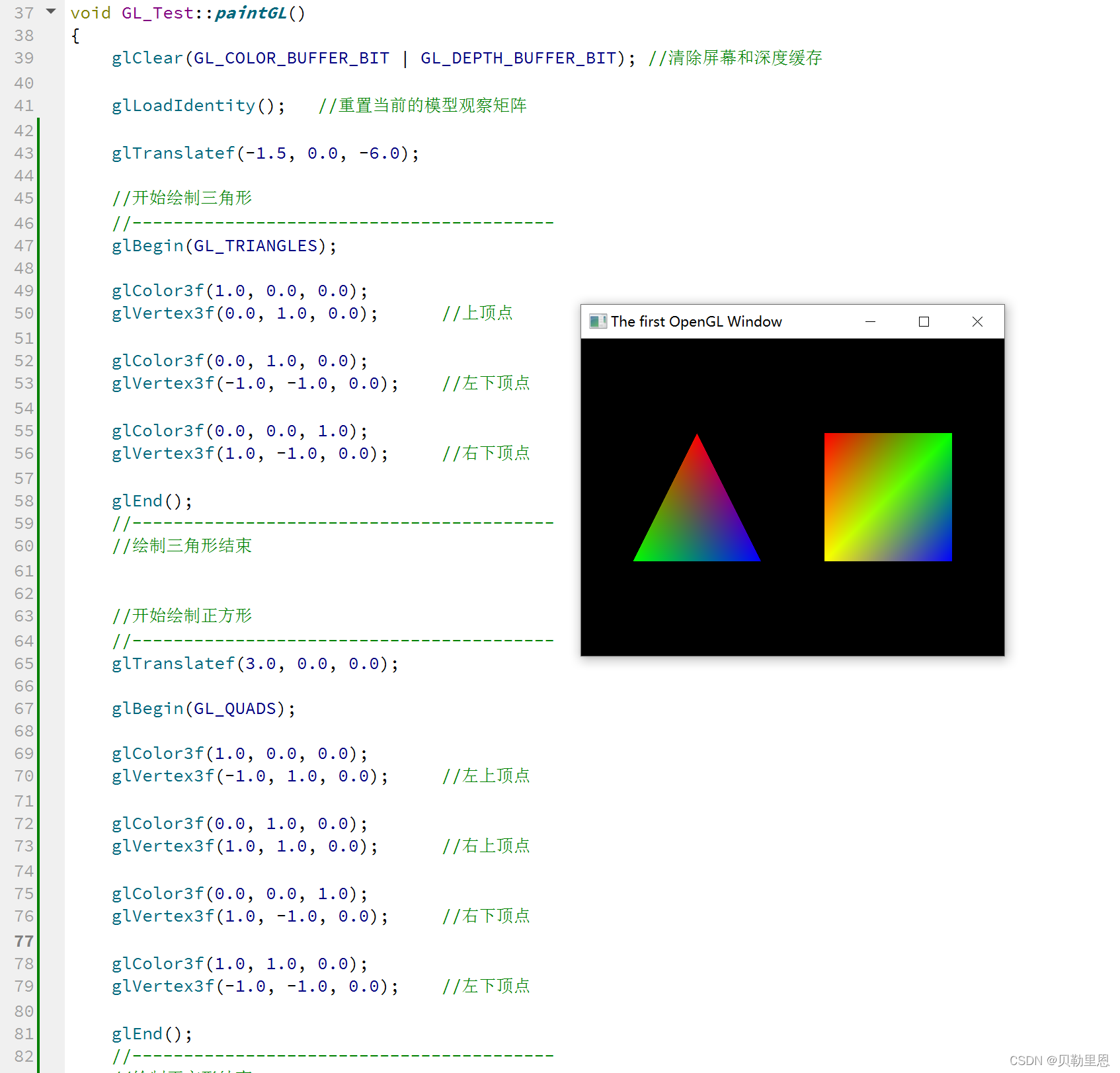Click the rendered gradient square
Image resolution: width=1120 pixels, height=1073 pixels.
(x=888, y=497)
